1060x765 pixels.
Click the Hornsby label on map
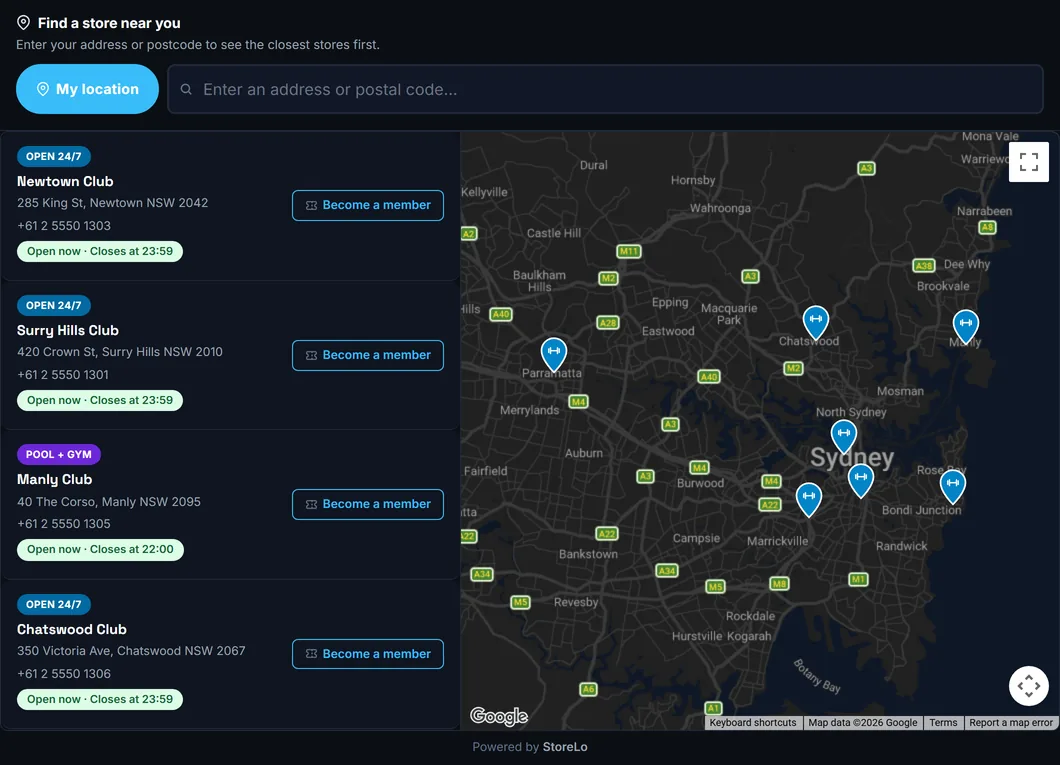(x=693, y=180)
